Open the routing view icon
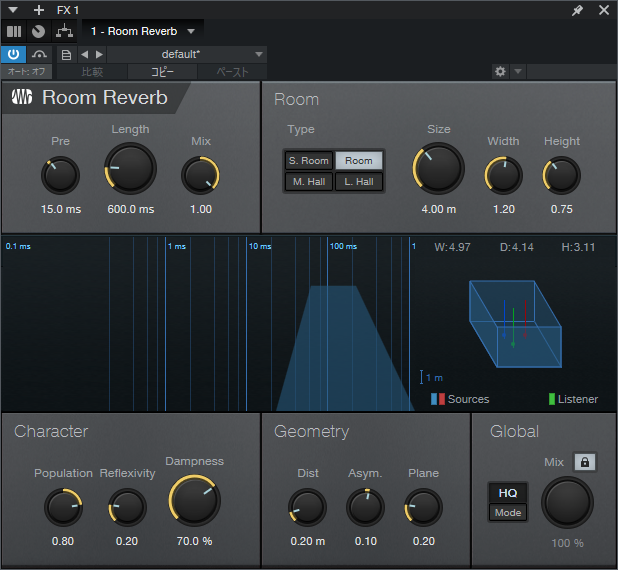Image resolution: width=618 pixels, height=570 pixels. (x=64, y=31)
